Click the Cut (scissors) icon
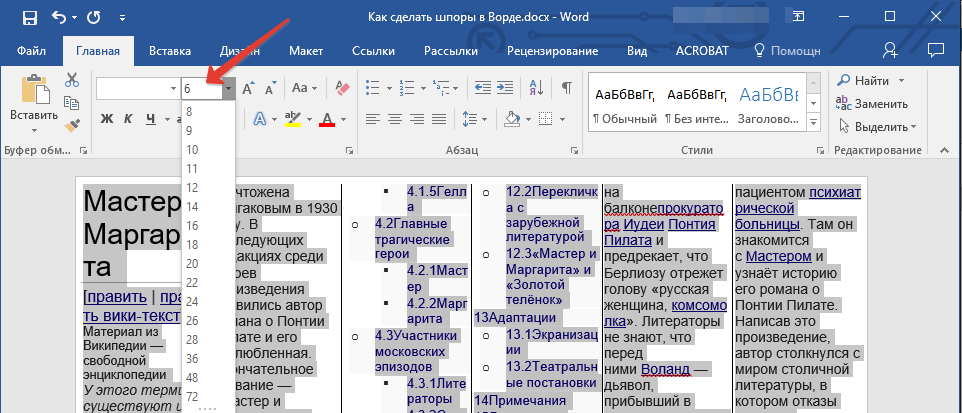962x413 pixels. click(72, 80)
